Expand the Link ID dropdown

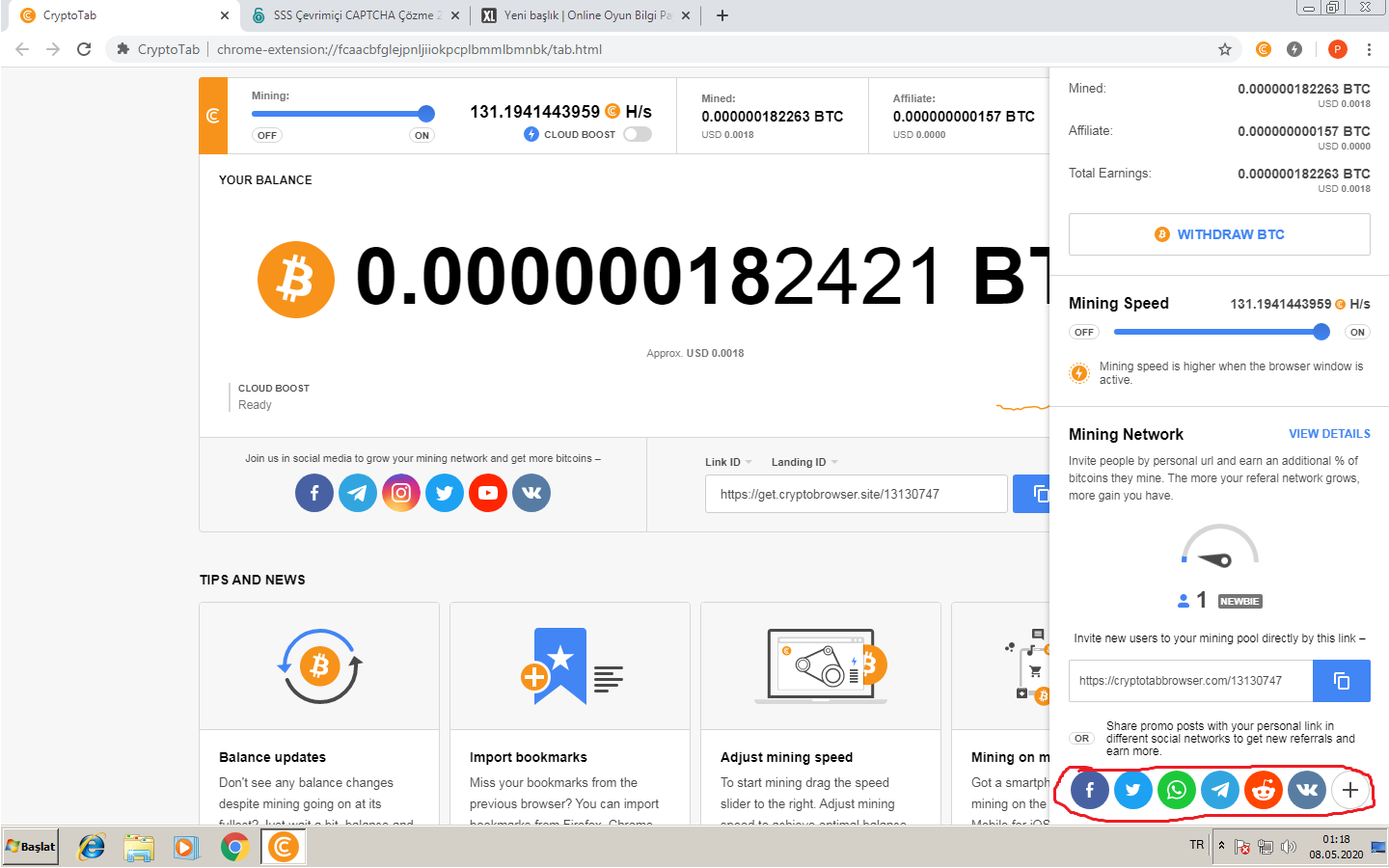[728, 462]
